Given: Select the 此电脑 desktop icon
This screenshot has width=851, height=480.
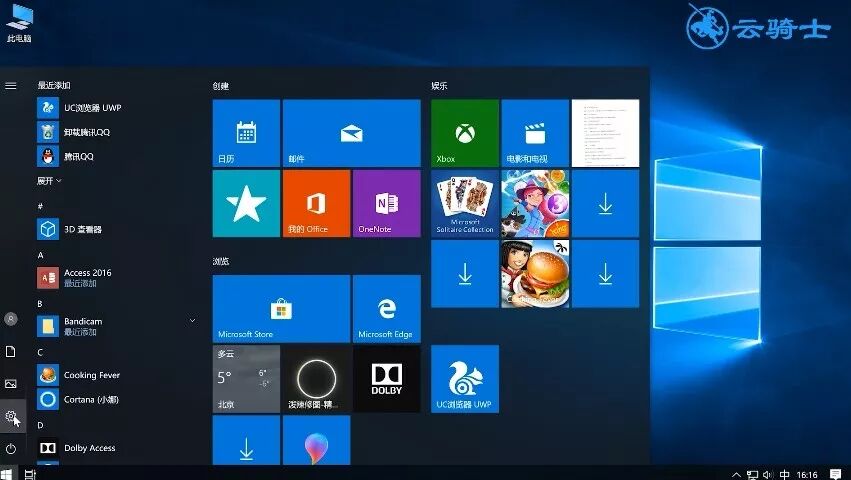Looking at the screenshot, I should pos(19,23).
